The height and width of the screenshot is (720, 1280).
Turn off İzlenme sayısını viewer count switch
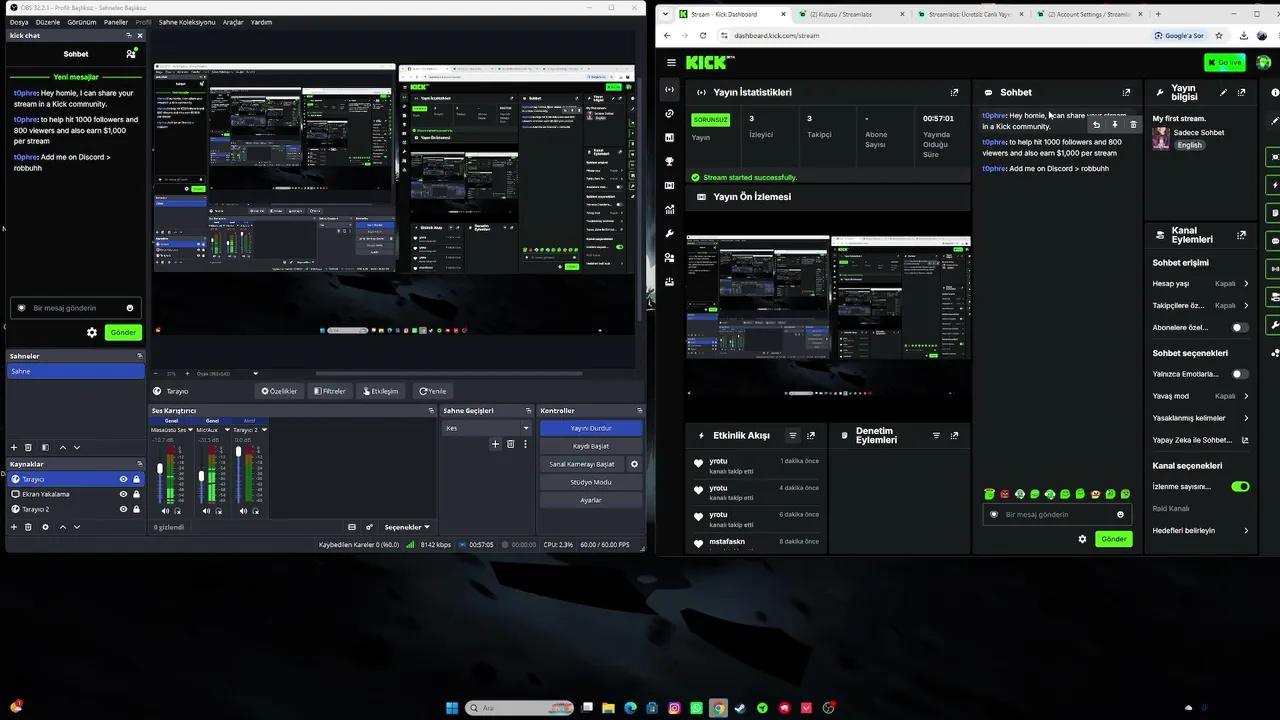click(1240, 487)
